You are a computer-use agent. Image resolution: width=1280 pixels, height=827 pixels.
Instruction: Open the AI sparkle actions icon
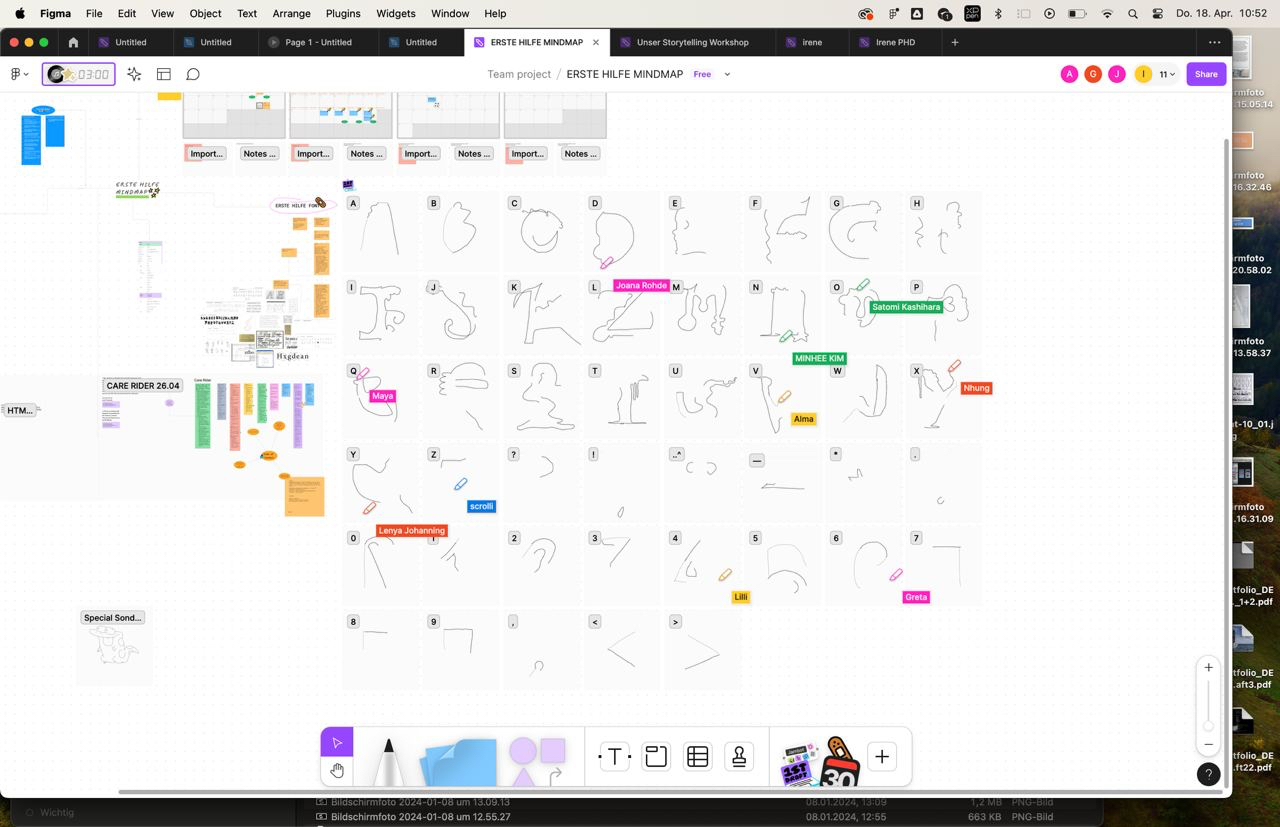[x=134, y=74]
